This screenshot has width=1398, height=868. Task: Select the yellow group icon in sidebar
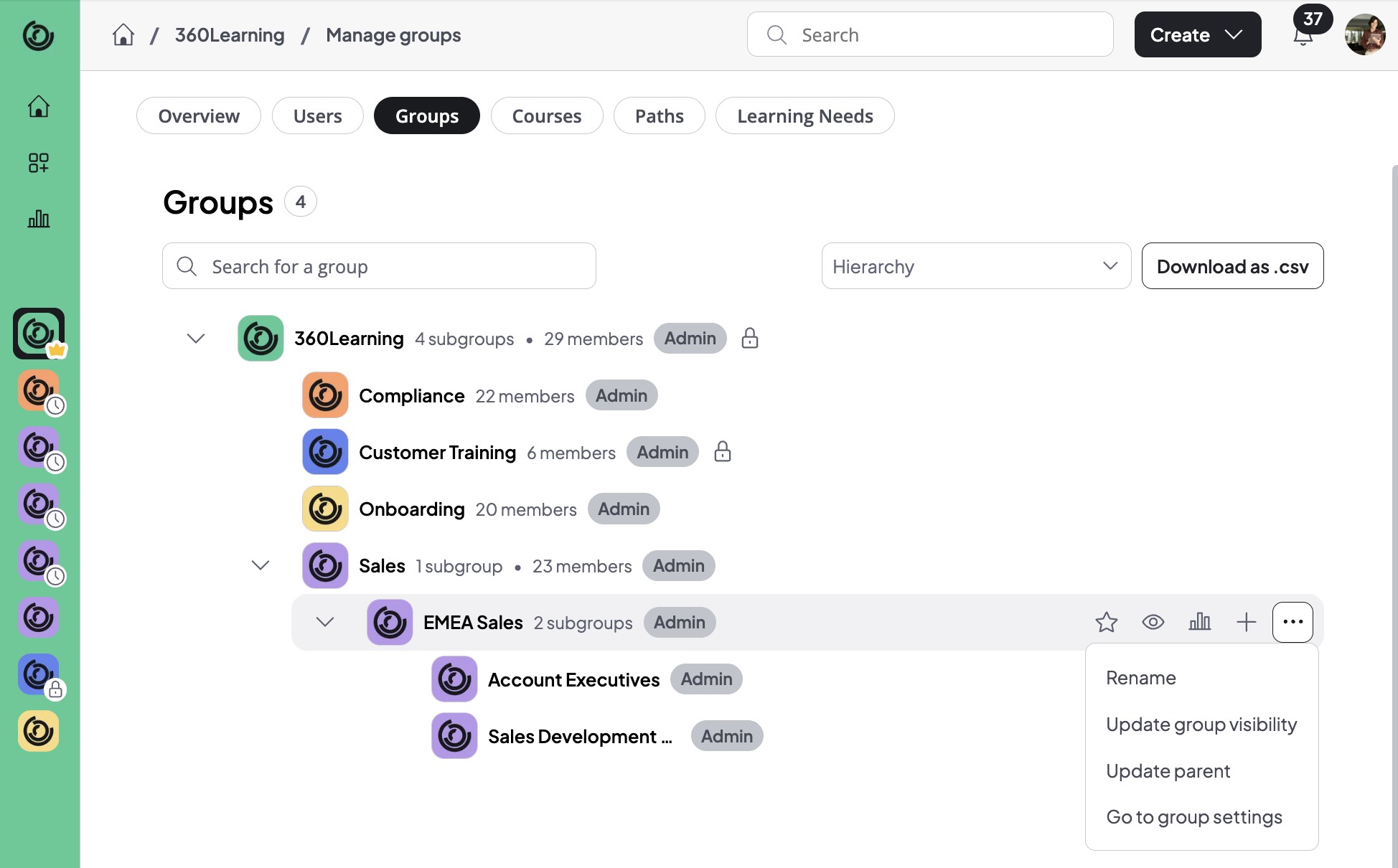38,731
